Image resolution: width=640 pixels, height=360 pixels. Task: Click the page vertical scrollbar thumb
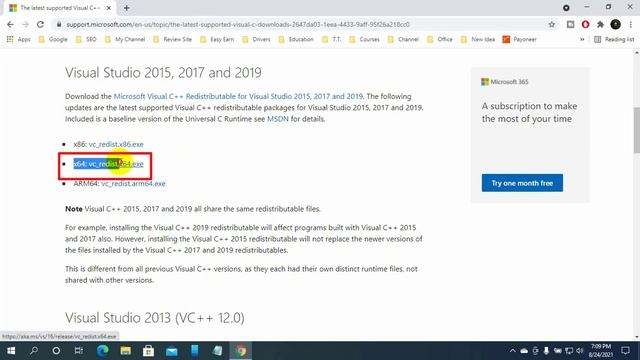point(636,130)
